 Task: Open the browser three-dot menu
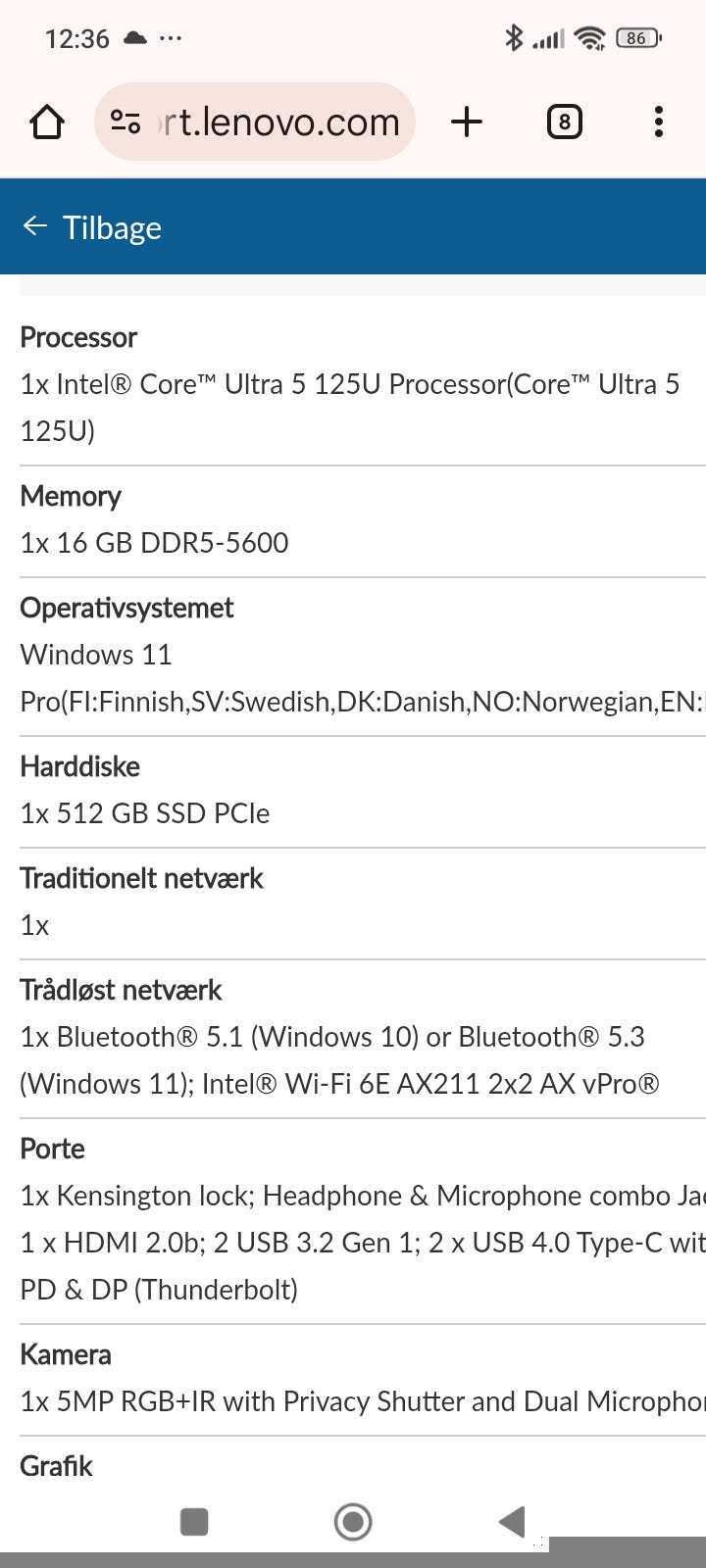pos(658,122)
